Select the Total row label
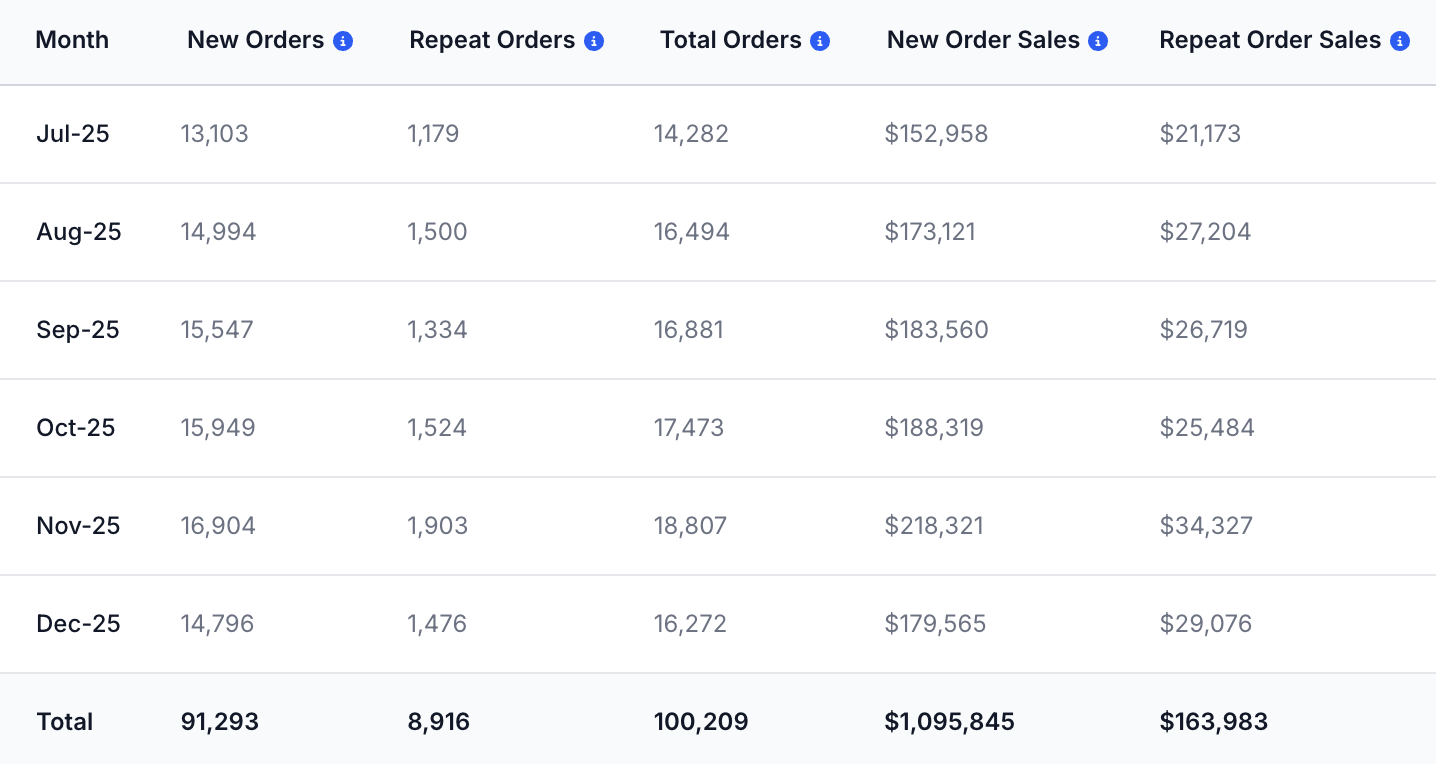Screen dimensions: 1436x764 (x=64, y=721)
